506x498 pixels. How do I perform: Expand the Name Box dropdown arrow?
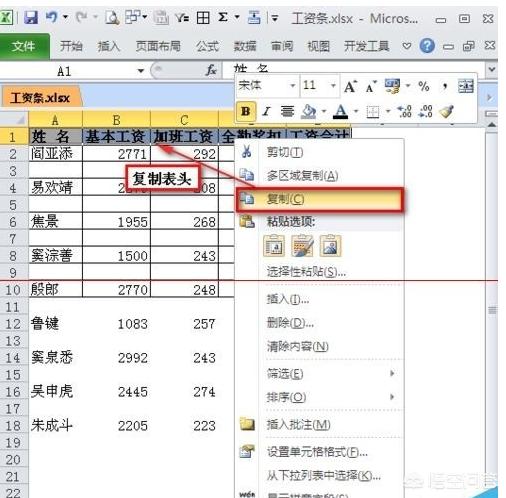tap(141, 71)
